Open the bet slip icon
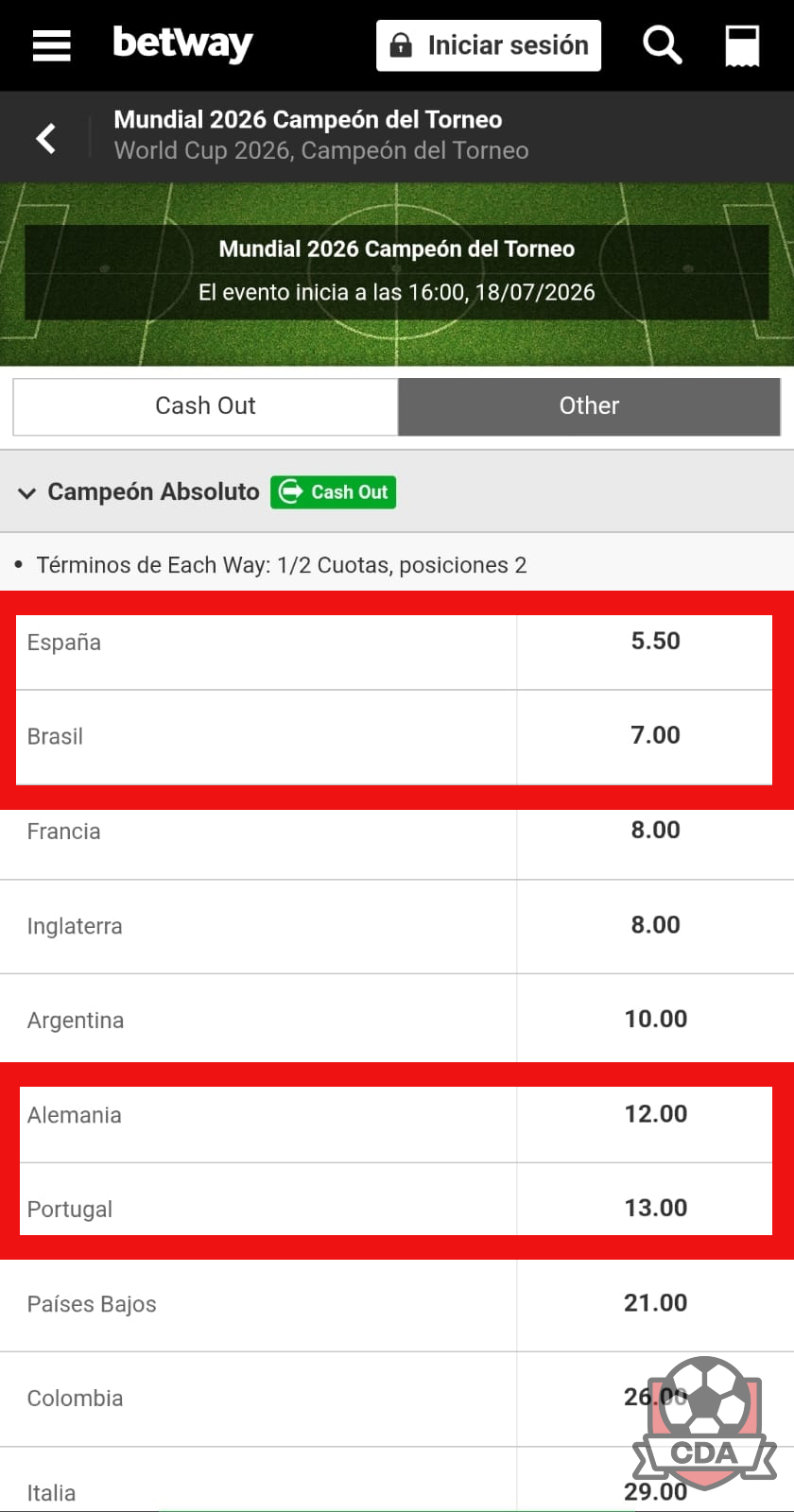The image size is (794, 1512). click(742, 45)
